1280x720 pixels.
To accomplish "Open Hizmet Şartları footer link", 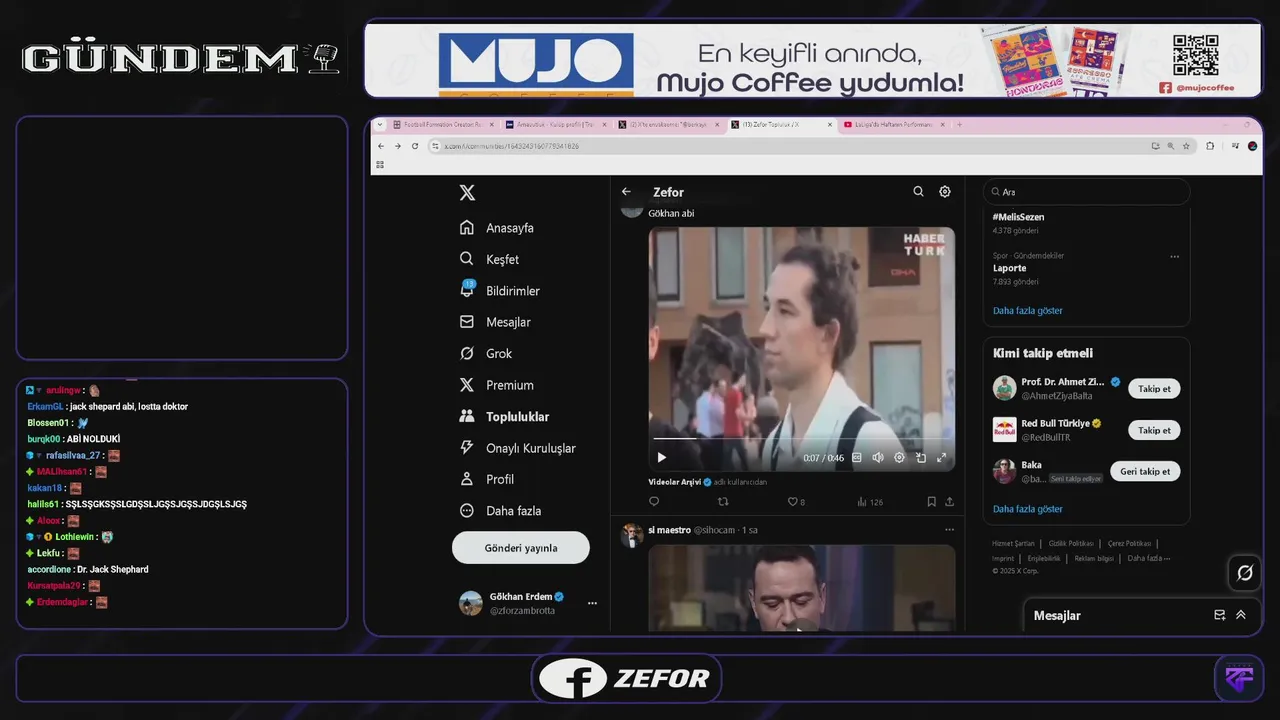I will pos(1013,543).
